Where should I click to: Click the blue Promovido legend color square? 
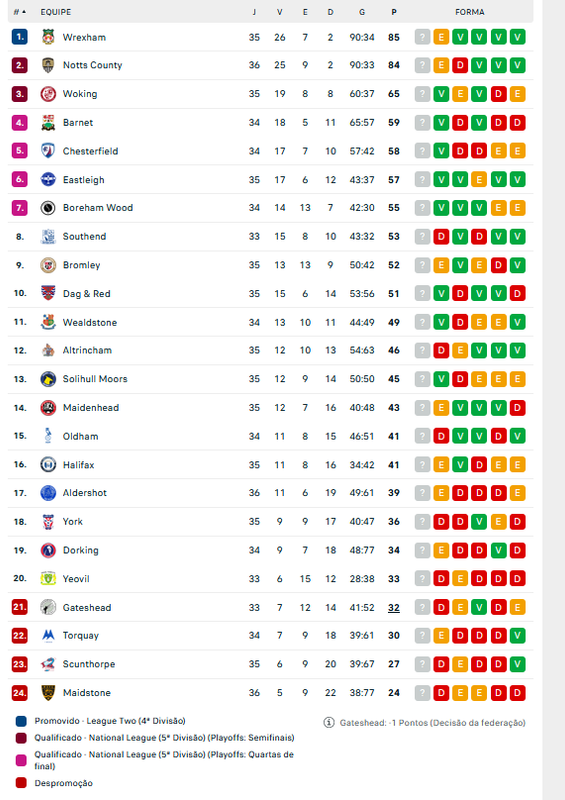point(21,721)
